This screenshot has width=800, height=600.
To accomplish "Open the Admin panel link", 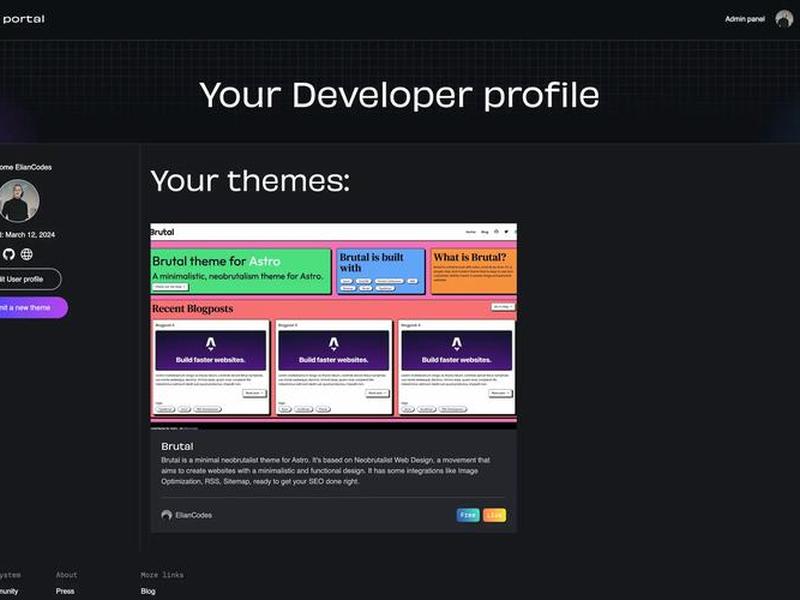I will click(x=745, y=19).
